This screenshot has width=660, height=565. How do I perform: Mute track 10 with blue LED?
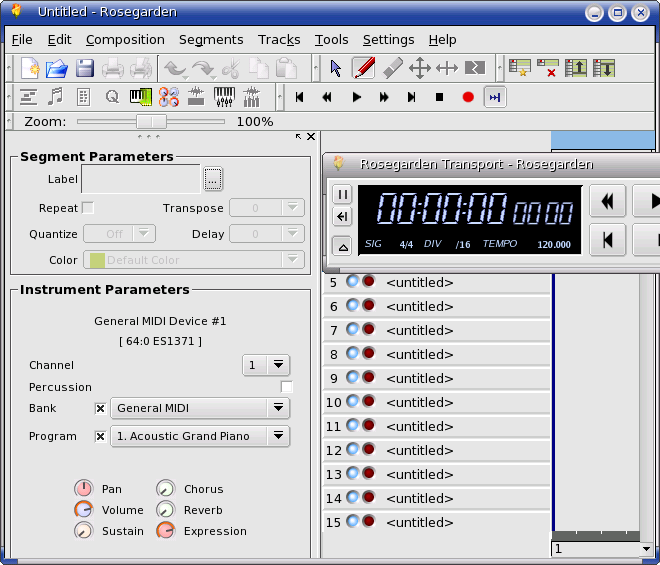[x=352, y=401]
